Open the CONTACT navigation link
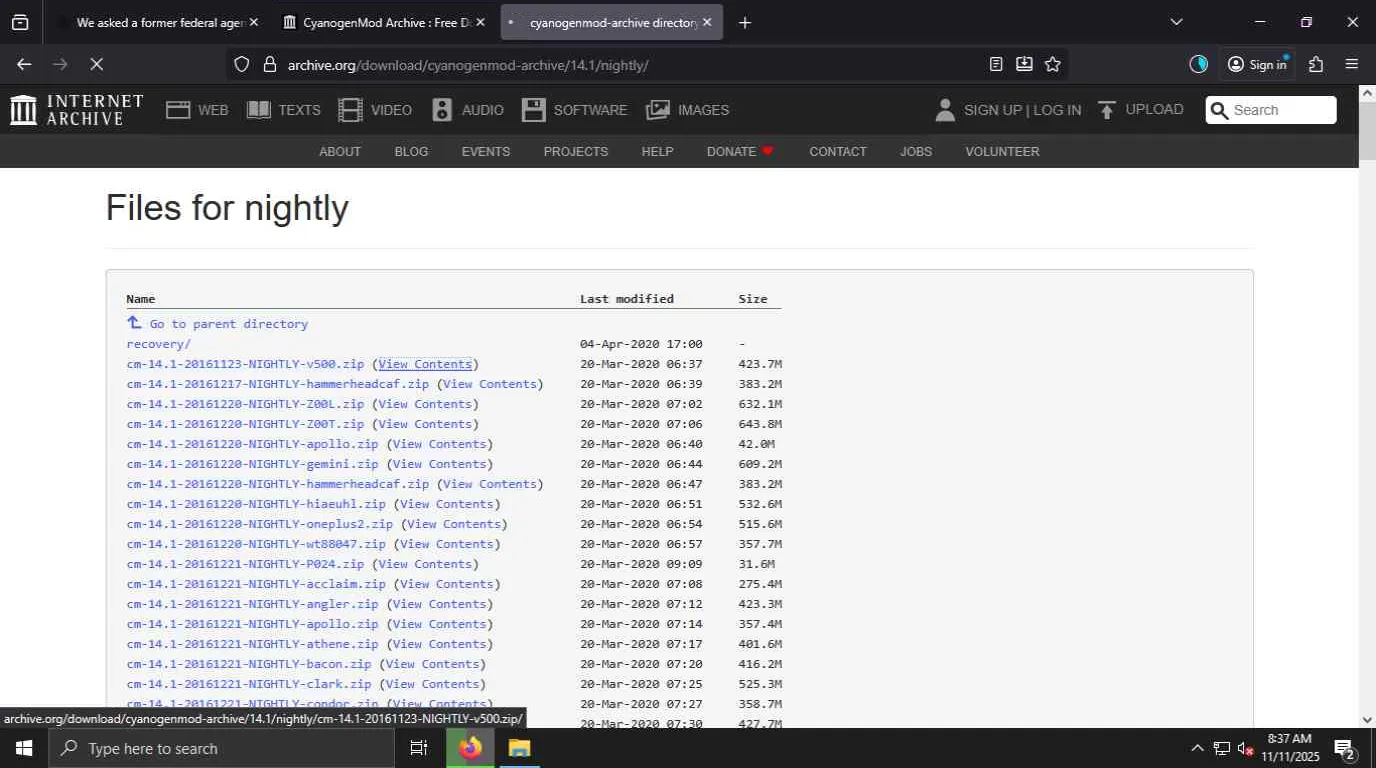 click(x=838, y=151)
